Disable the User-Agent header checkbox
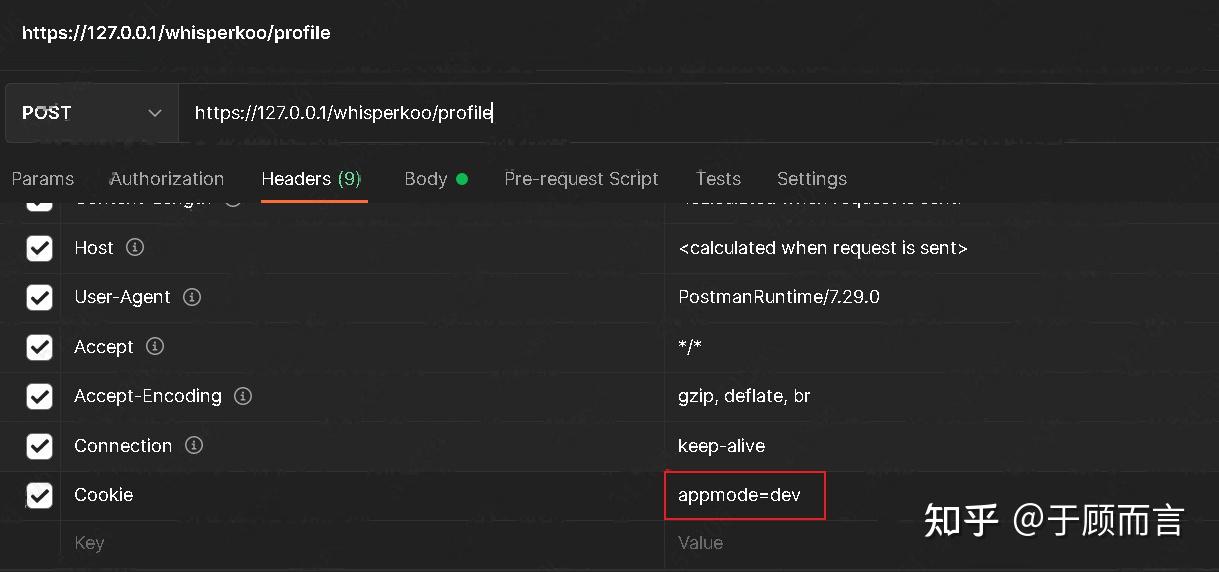Viewport: 1219px width, 572px height. point(39,297)
